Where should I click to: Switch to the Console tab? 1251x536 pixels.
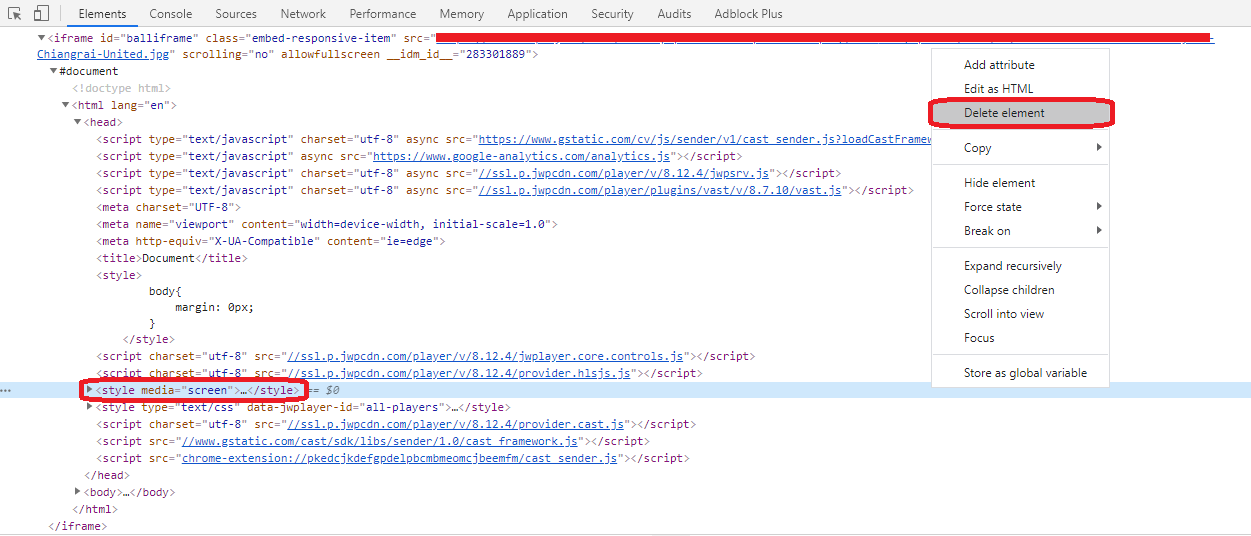[171, 14]
